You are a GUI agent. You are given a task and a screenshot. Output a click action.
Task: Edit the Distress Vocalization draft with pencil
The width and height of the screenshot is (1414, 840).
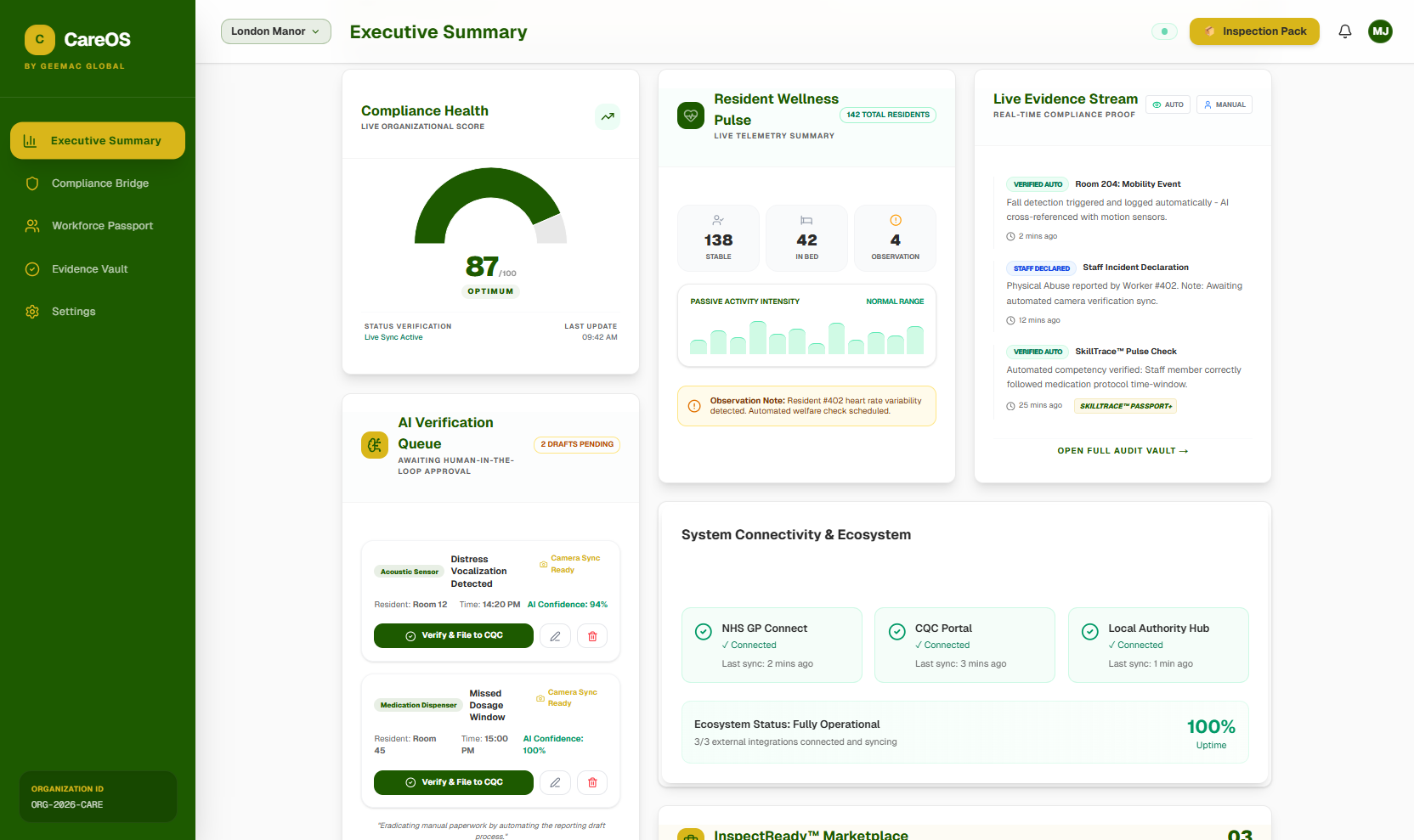pyautogui.click(x=556, y=636)
